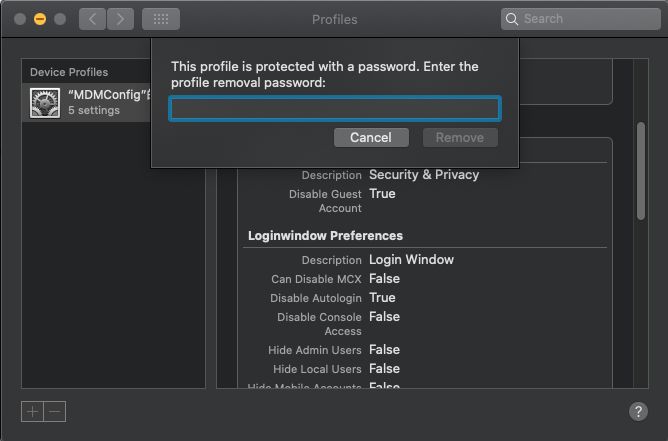668x441 pixels.
Task: Open help with the question mark button
Action: 638,411
